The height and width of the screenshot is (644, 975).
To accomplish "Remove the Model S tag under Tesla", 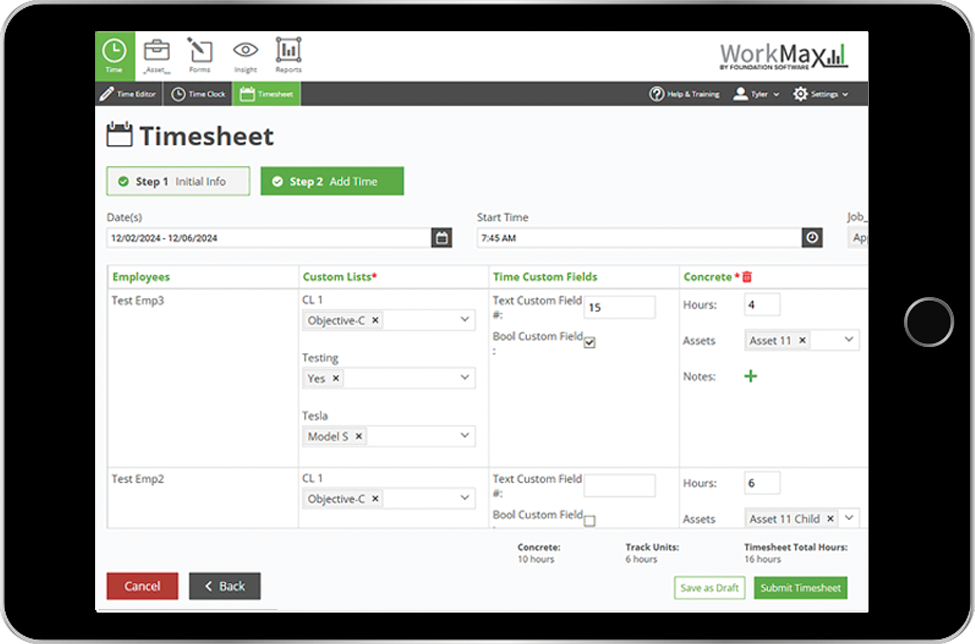I will point(359,436).
